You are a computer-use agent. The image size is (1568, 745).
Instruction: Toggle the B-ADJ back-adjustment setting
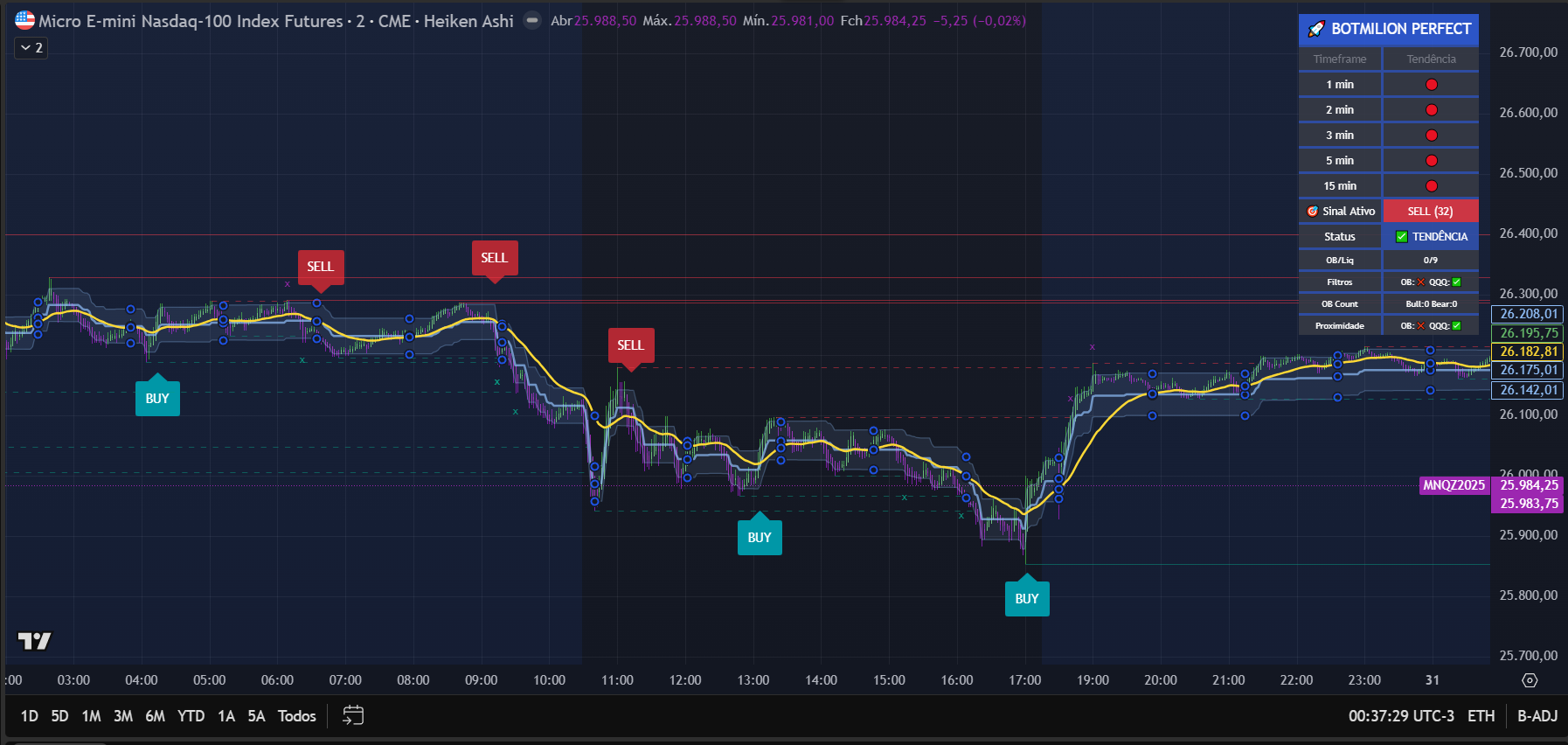(1537, 716)
